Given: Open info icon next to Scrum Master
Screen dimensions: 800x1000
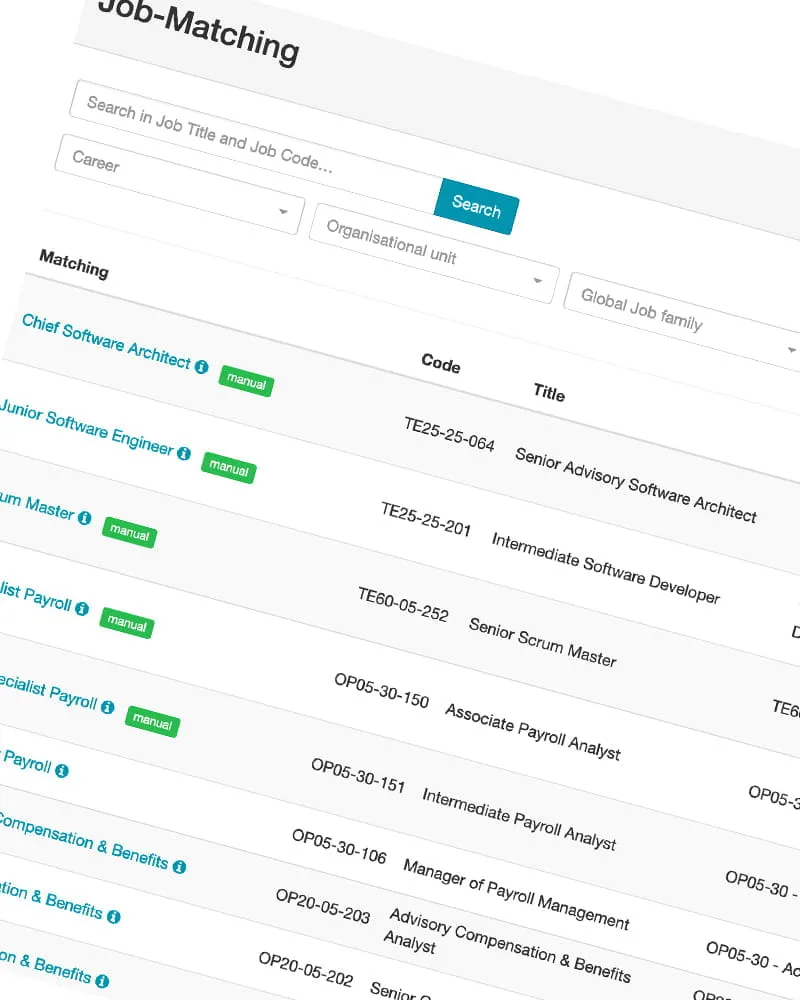Looking at the screenshot, I should tap(85, 519).
